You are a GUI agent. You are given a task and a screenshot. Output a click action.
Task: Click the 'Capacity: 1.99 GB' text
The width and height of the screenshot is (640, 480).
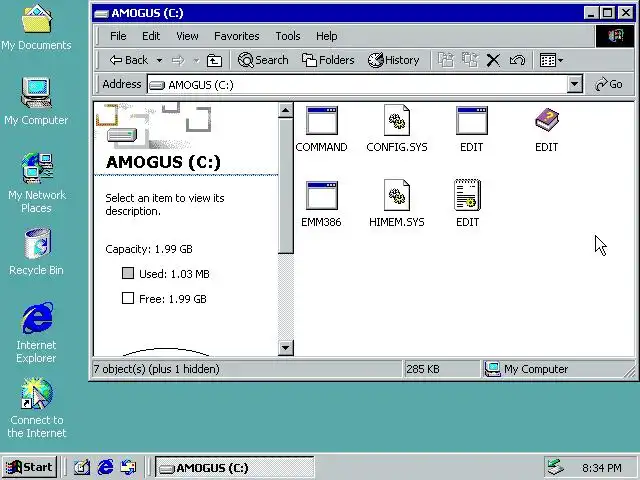point(149,249)
